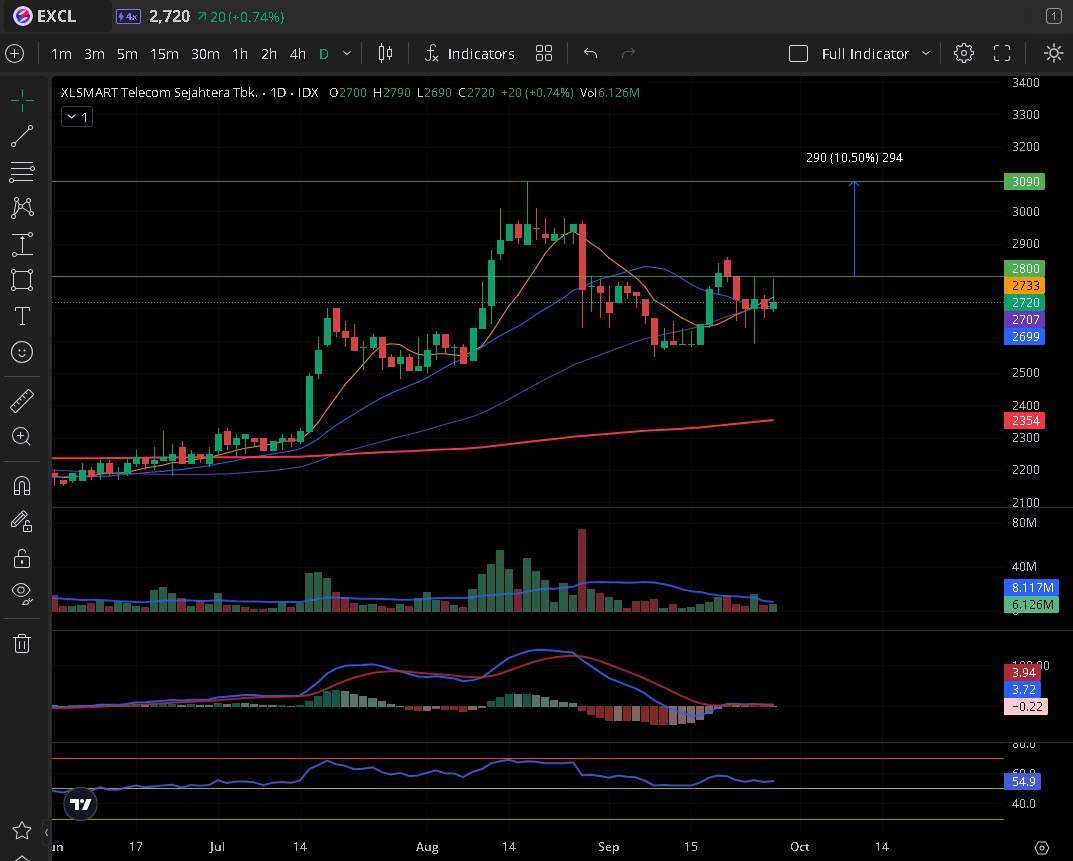This screenshot has height=861, width=1073.
Task: Open the Indicators dialog
Action: (469, 53)
